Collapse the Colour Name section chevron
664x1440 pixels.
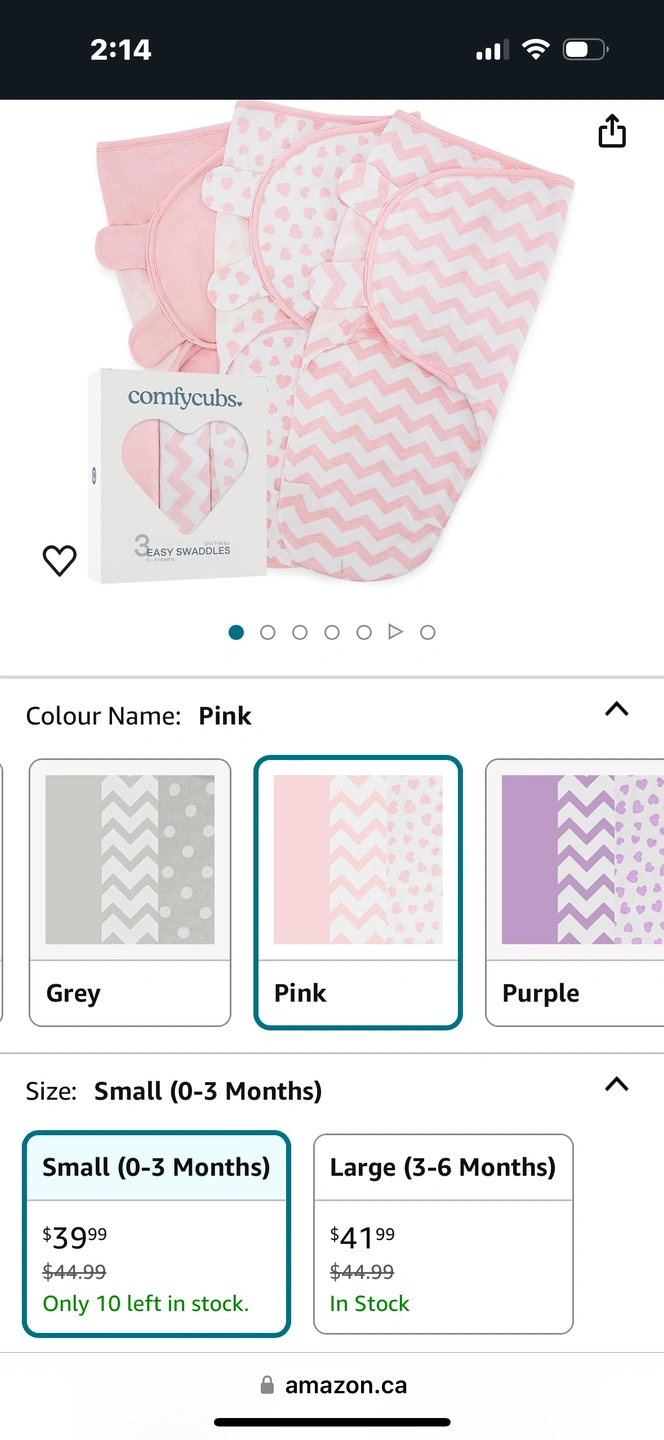pyautogui.click(x=617, y=710)
